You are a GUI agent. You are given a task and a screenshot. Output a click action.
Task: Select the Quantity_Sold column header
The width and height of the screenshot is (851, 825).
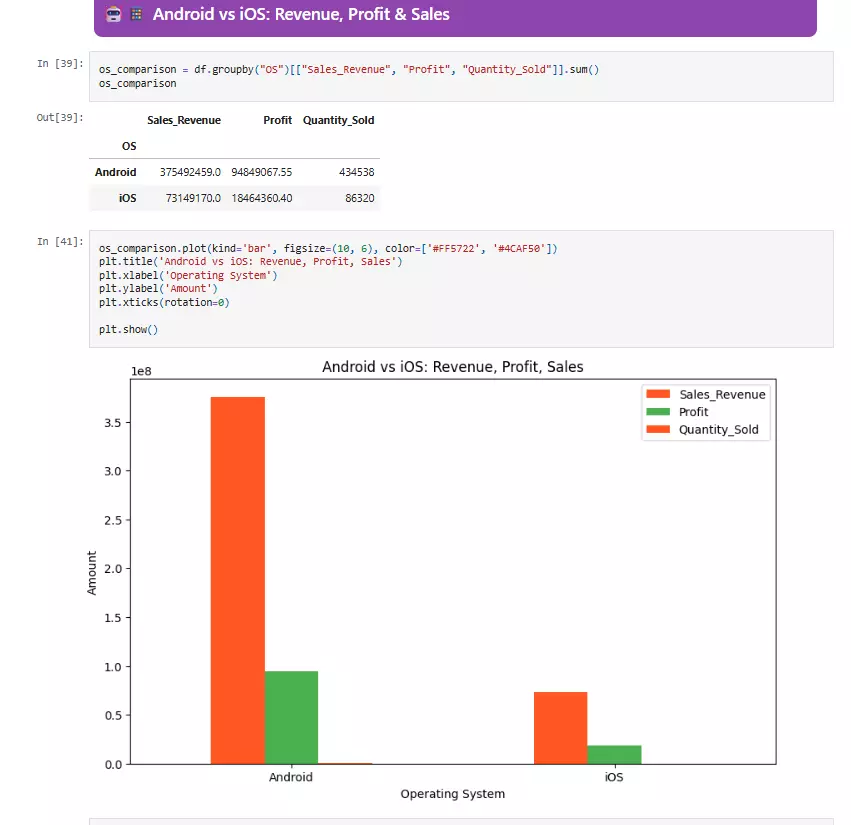point(340,120)
